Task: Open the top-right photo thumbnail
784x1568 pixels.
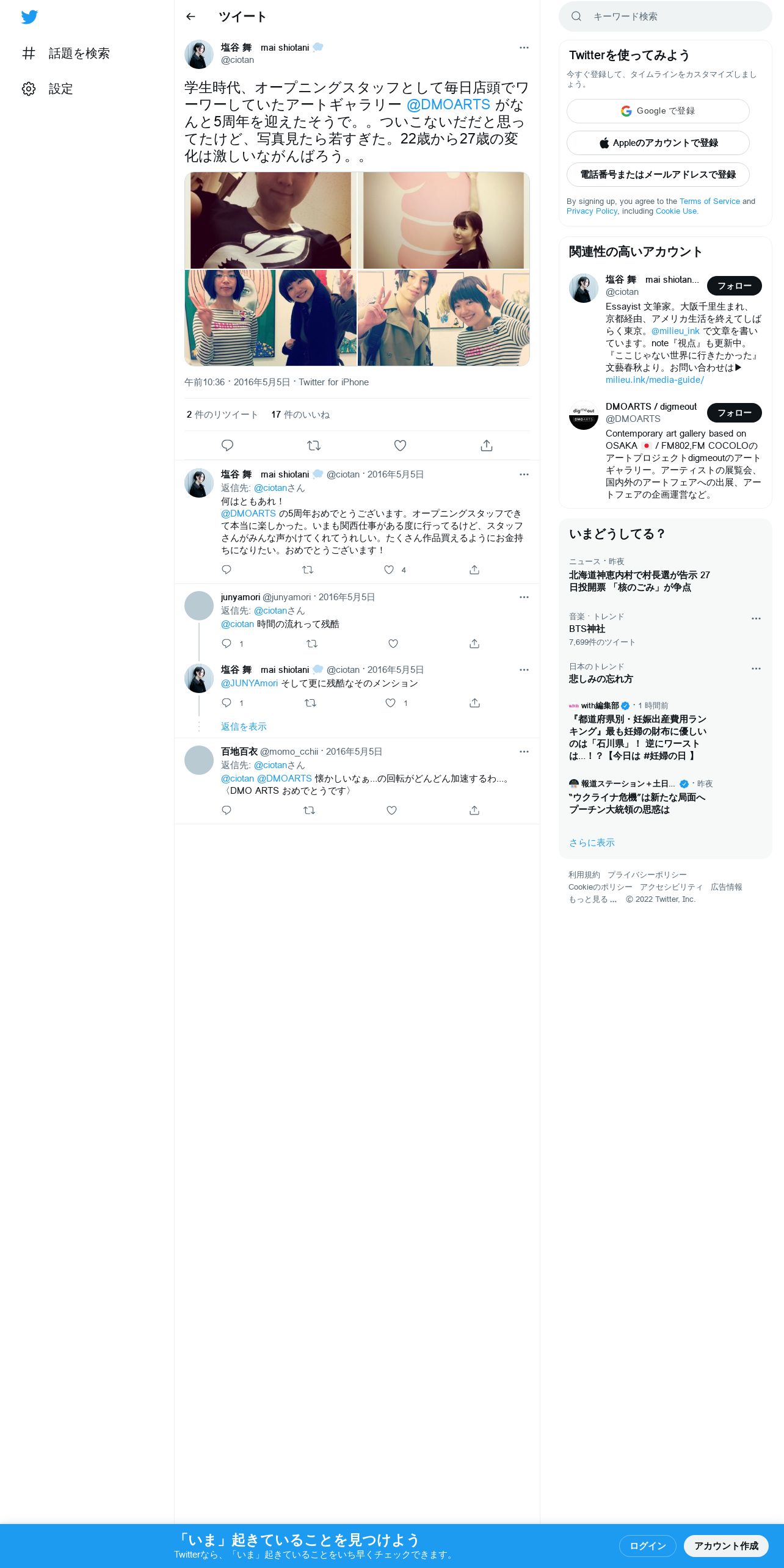Action: tap(444, 220)
